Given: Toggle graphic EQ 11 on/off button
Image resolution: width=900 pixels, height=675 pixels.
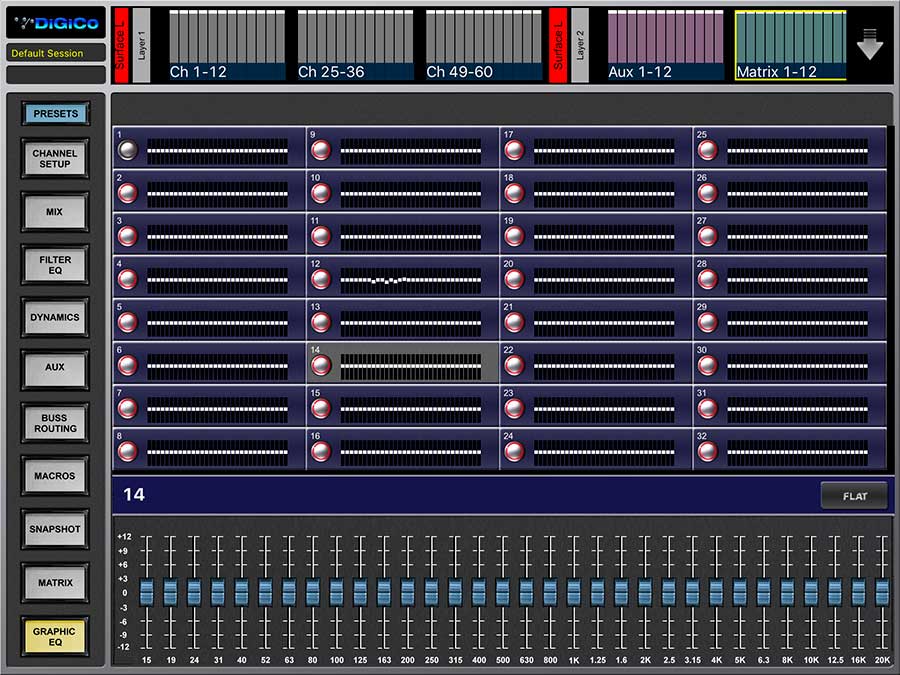Looking at the screenshot, I should [321, 236].
